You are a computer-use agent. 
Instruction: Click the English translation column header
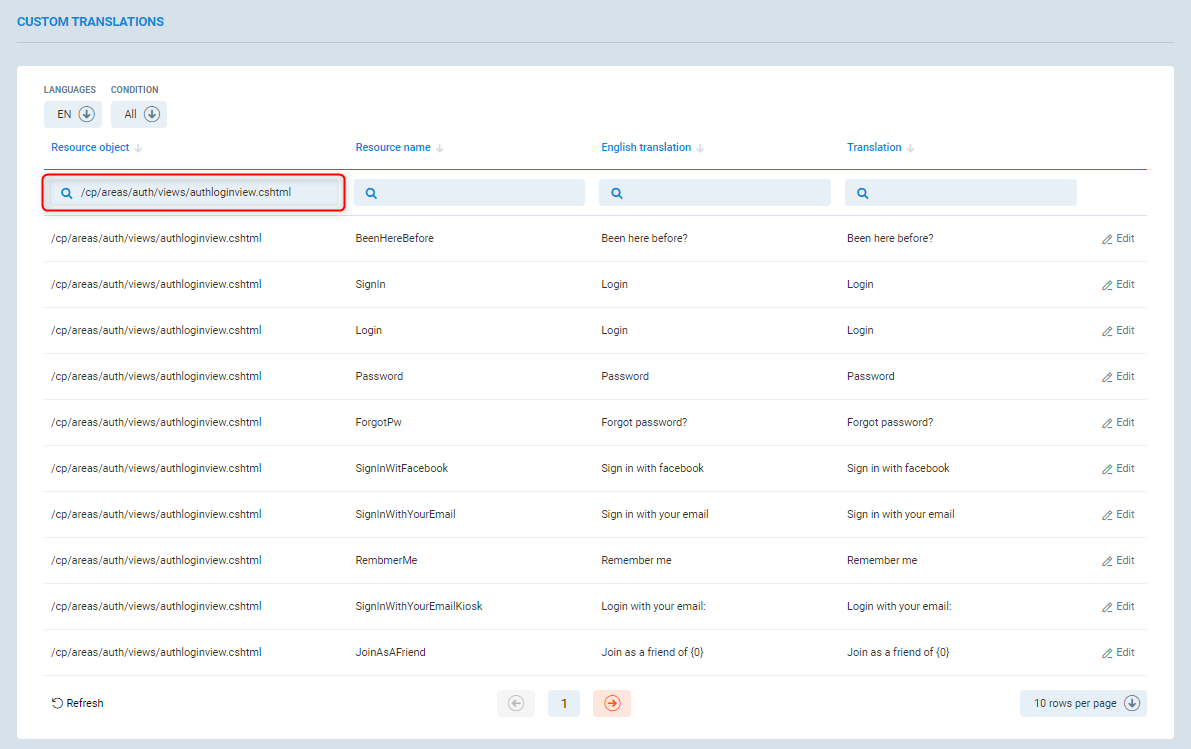645,147
